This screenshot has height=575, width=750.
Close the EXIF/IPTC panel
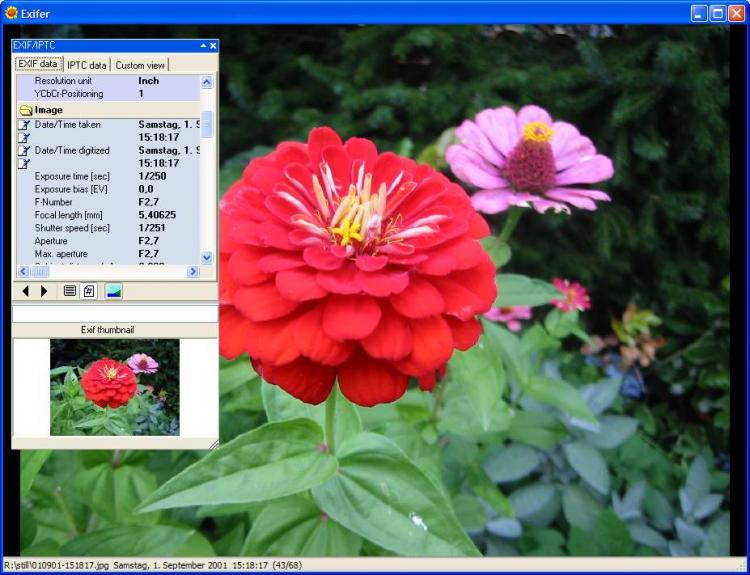pos(212,46)
